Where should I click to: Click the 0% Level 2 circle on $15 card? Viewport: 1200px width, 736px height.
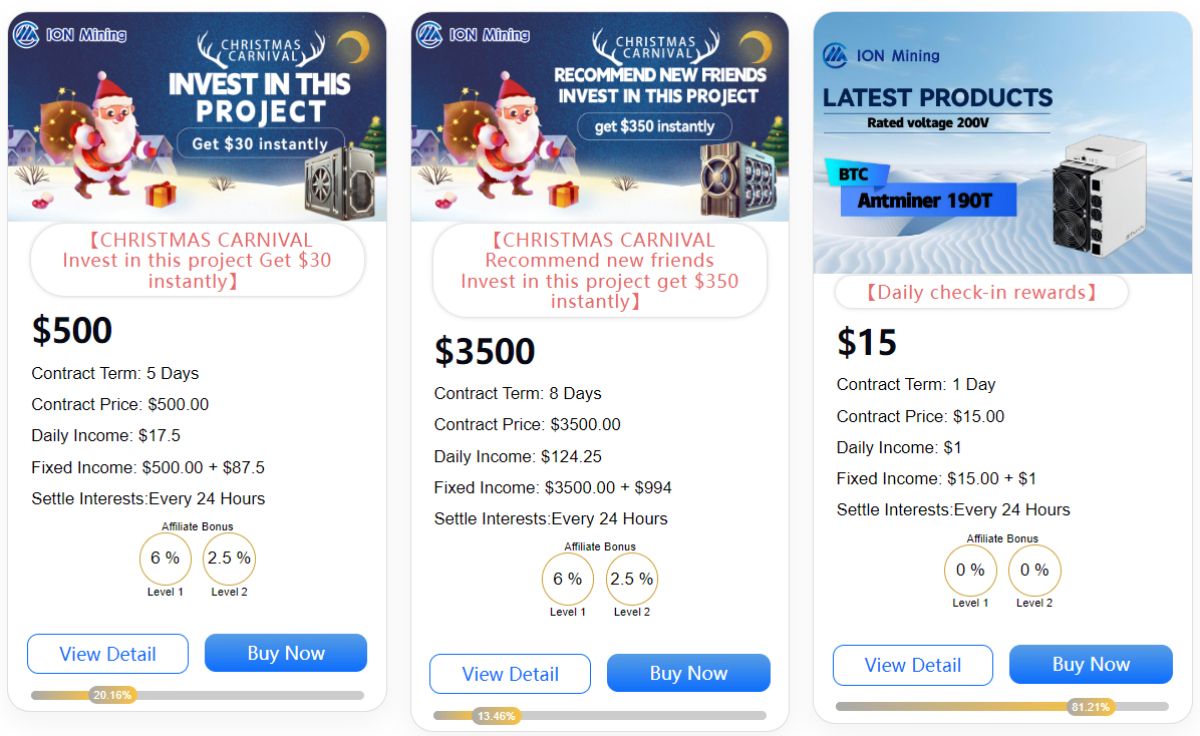click(x=1034, y=570)
